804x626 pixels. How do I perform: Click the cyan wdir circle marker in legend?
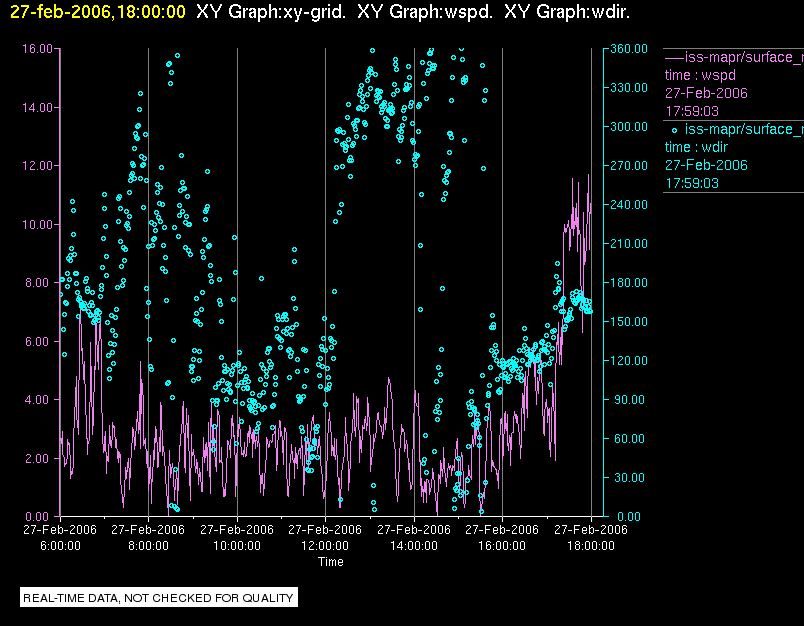point(675,130)
